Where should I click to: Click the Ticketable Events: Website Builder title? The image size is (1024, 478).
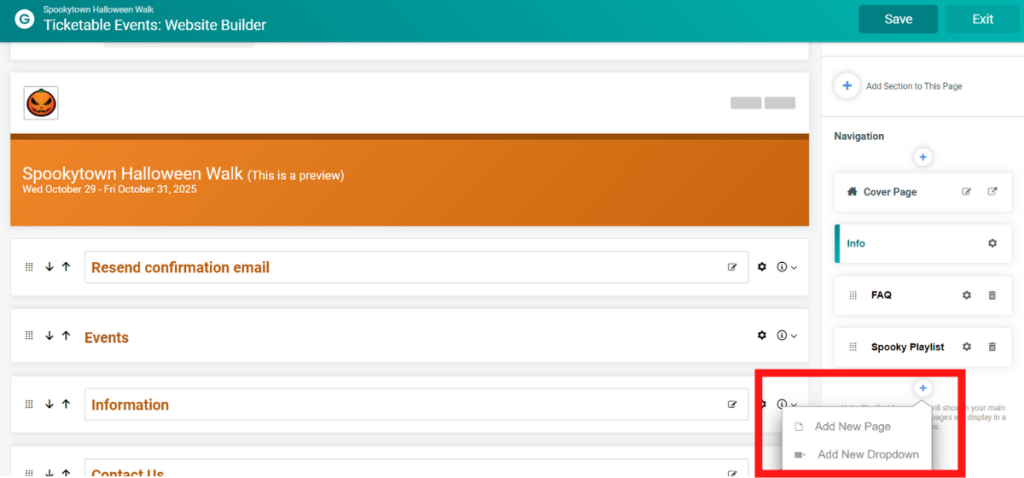click(155, 25)
